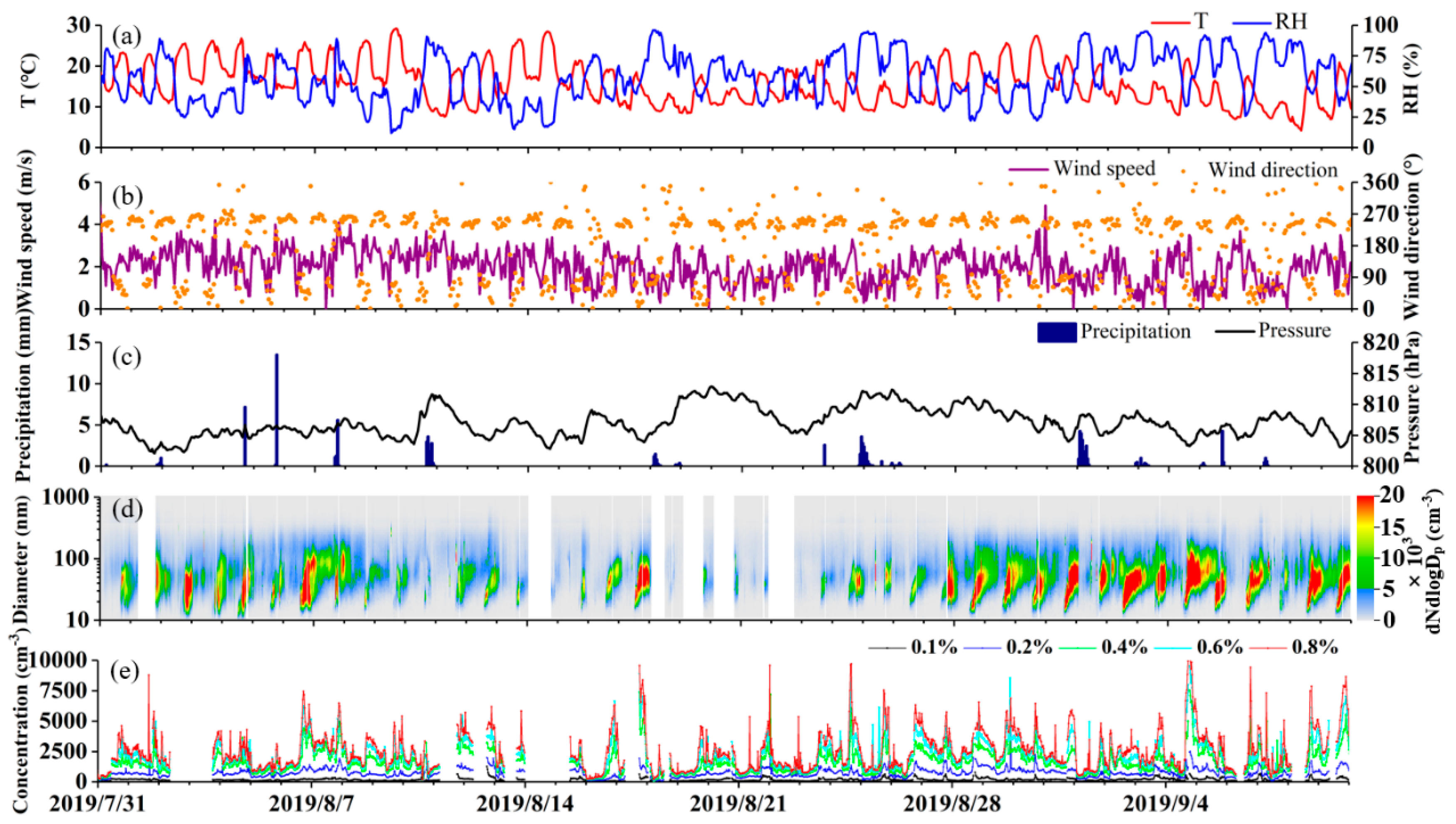
Task: Click the '2019/8/14' date label
Action: 526,804
